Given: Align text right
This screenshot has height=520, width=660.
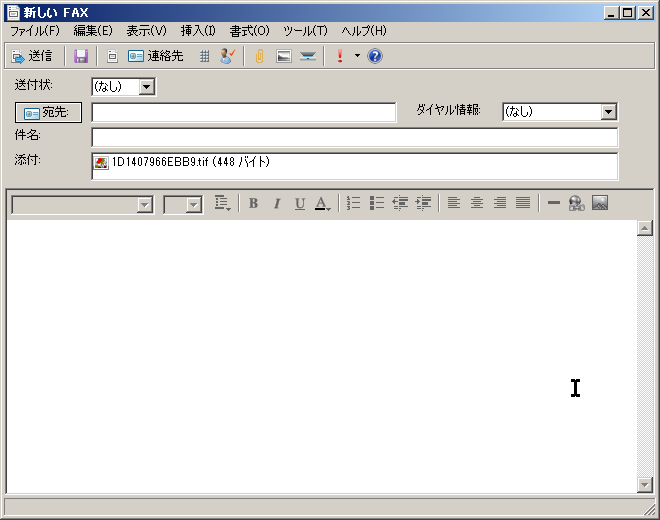Looking at the screenshot, I should pyautogui.click(x=500, y=203).
